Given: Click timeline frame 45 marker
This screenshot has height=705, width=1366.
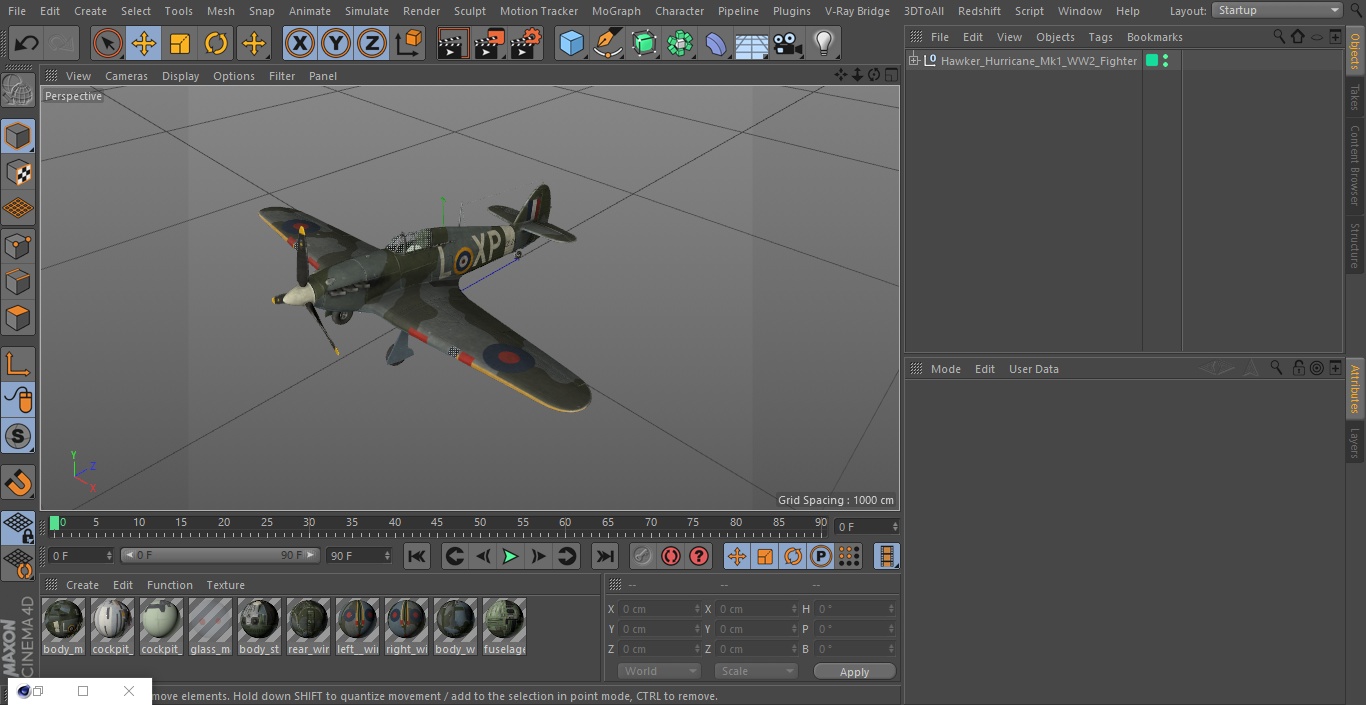Looking at the screenshot, I should 438,522.
